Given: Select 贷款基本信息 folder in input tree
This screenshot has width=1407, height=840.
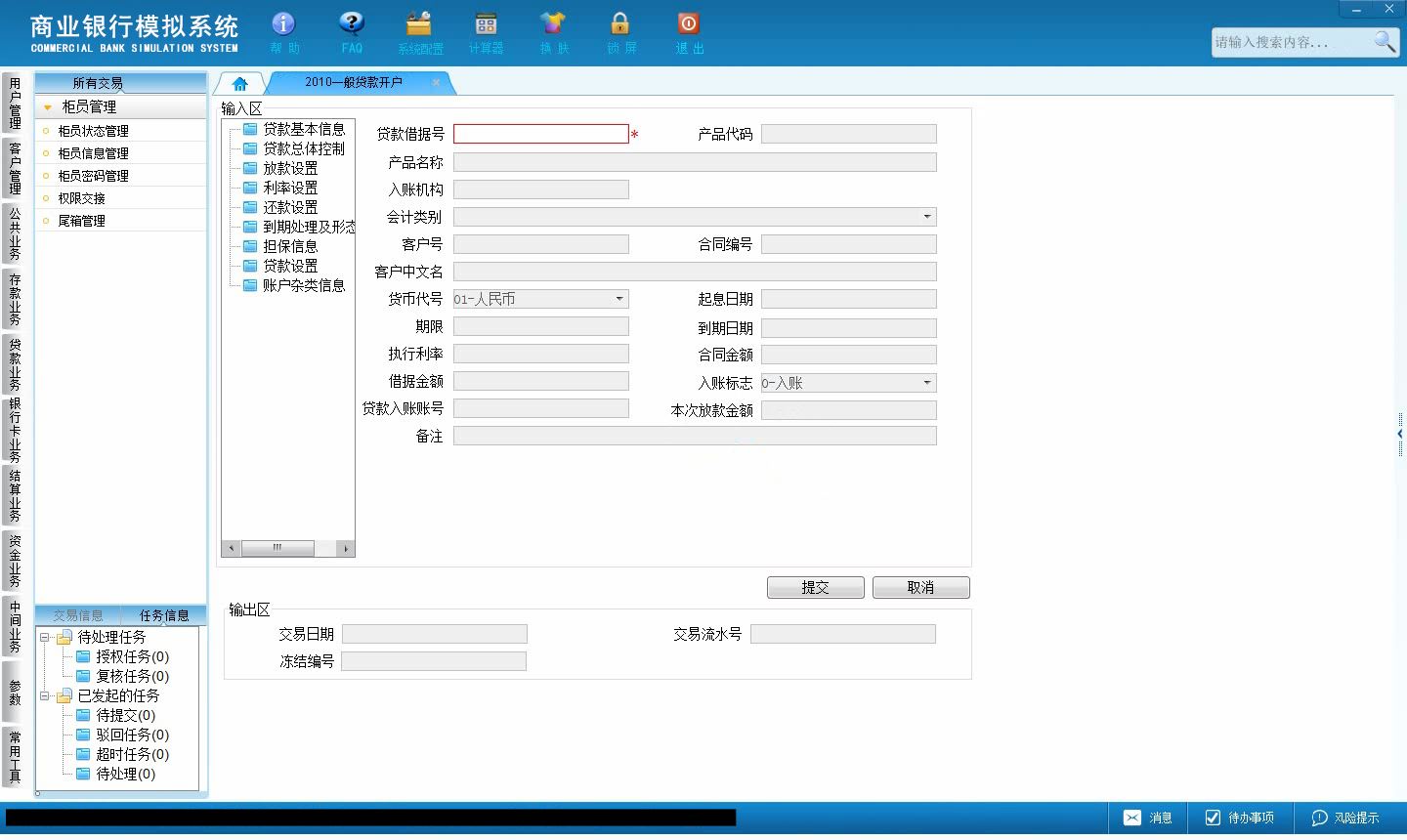Looking at the screenshot, I should pyautogui.click(x=295, y=129).
